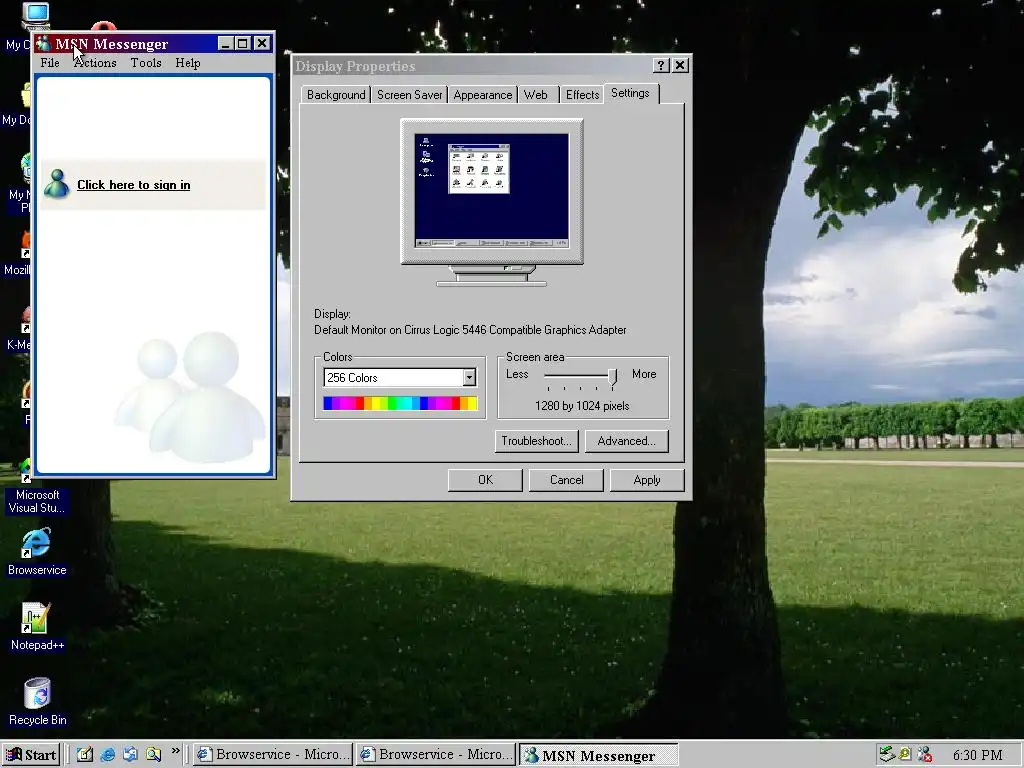The image size is (1024, 768).
Task: Click the Start button
Action: (x=31, y=755)
